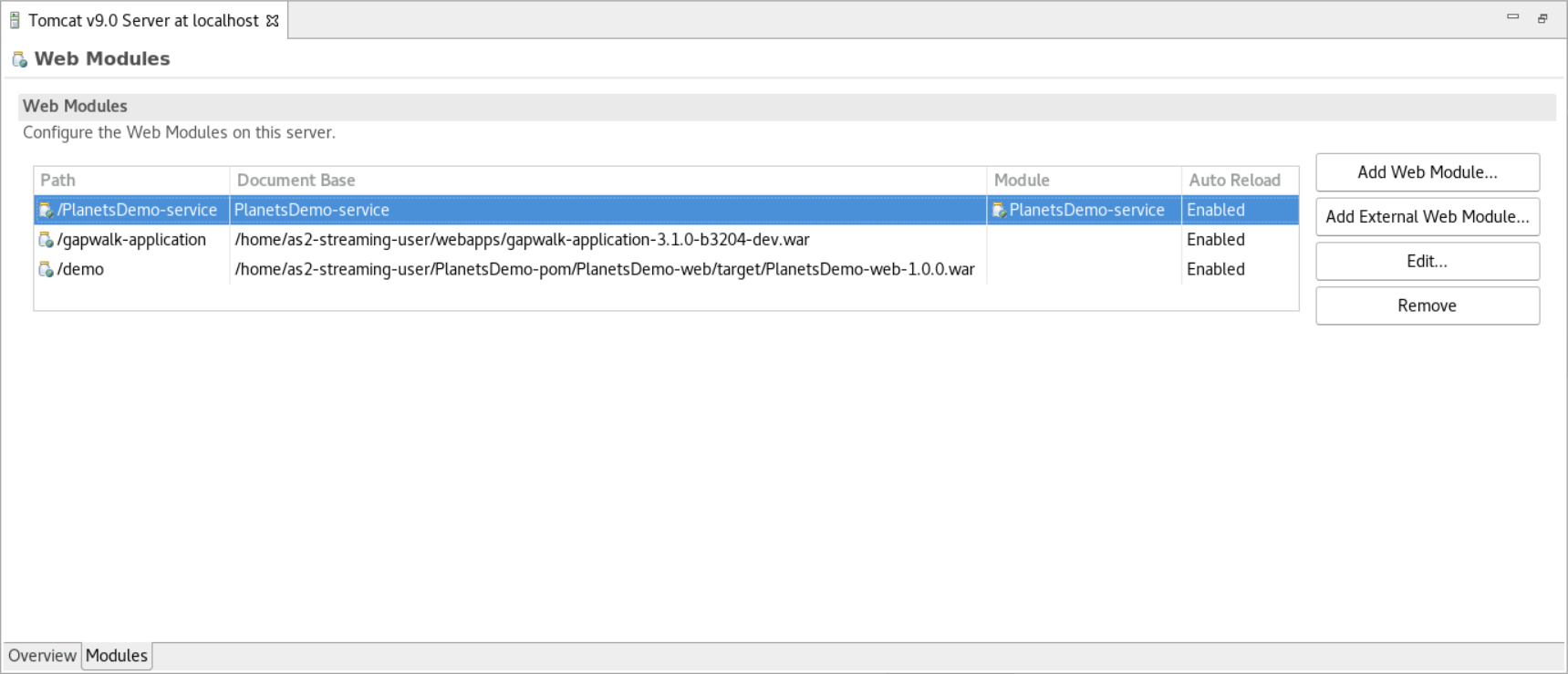Select the Modules tab at bottom

point(117,656)
